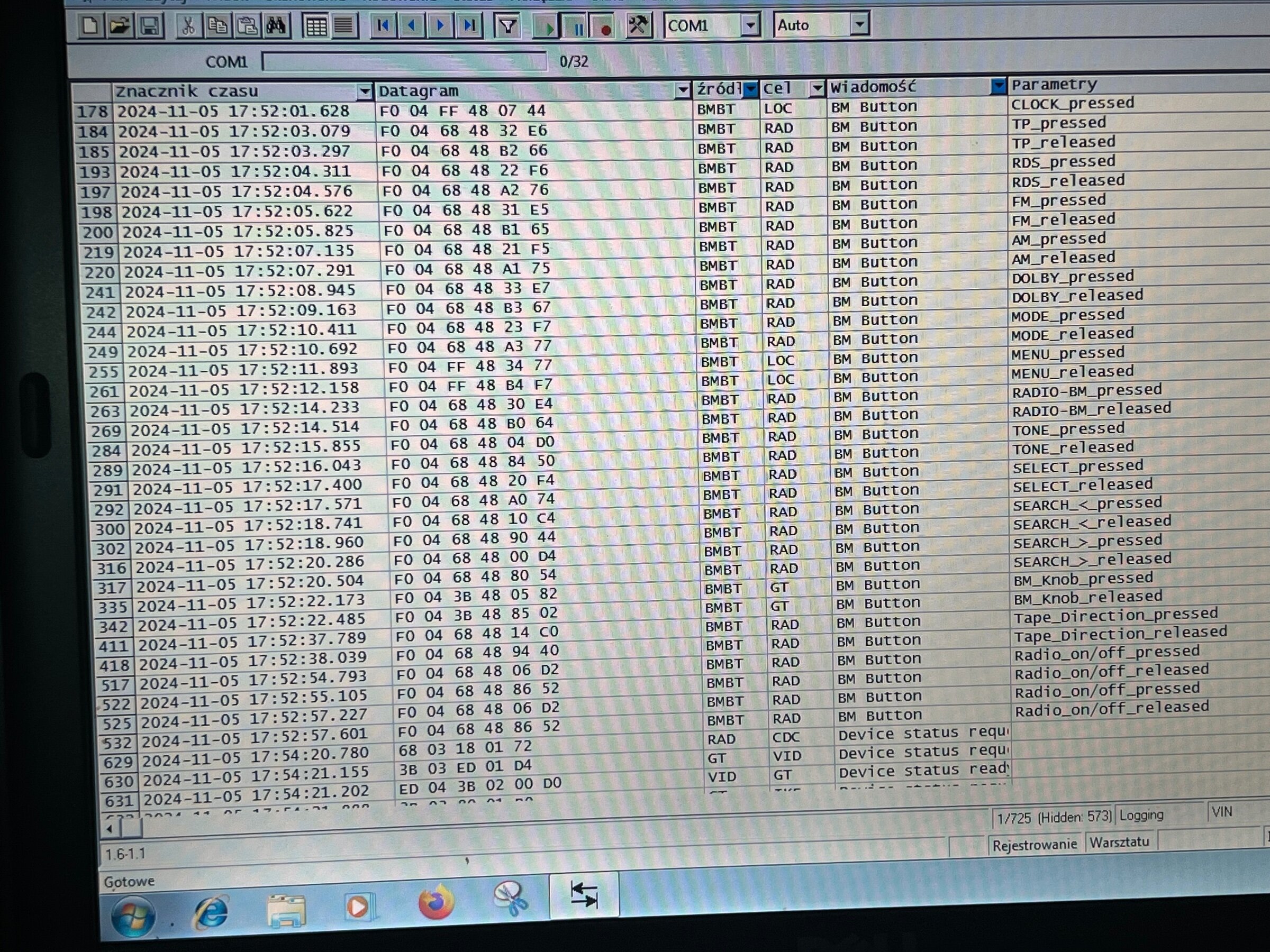The image size is (1270, 952).
Task: Click the RADIO-BM_pressed parameter cell
Action: point(1087,391)
